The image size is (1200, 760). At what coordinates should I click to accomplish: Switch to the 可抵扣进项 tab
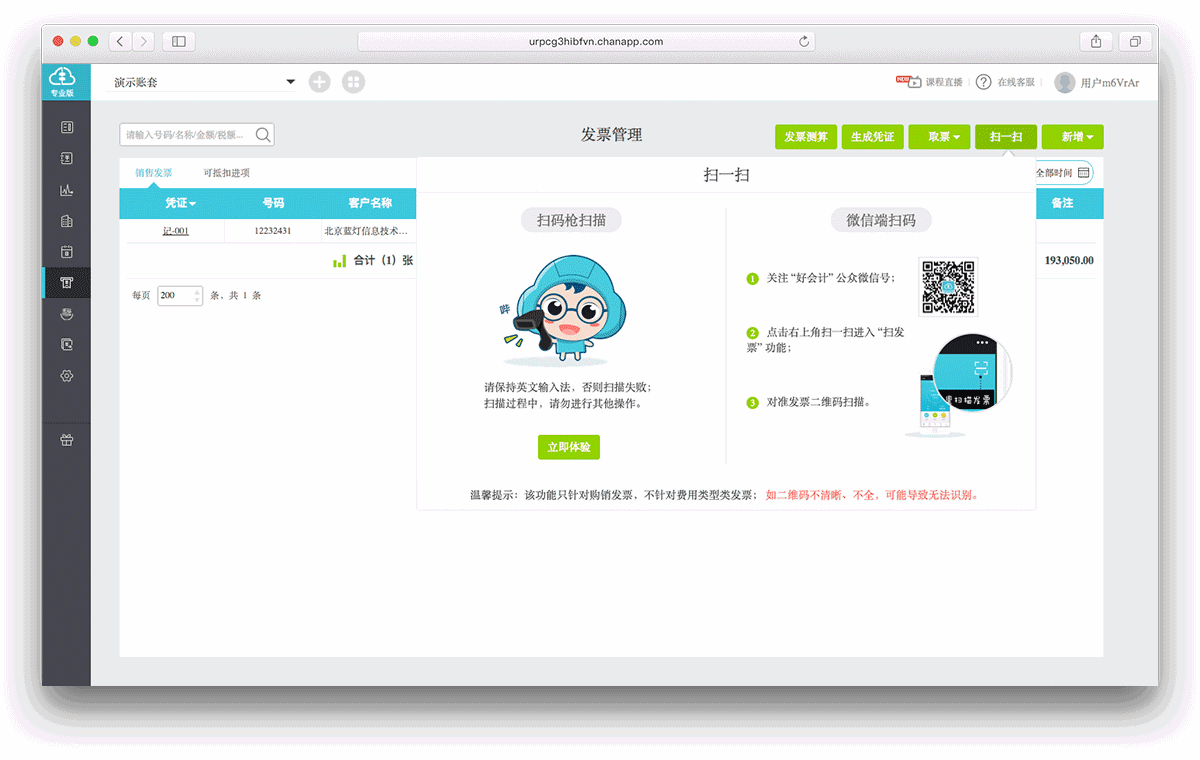tap(226, 173)
